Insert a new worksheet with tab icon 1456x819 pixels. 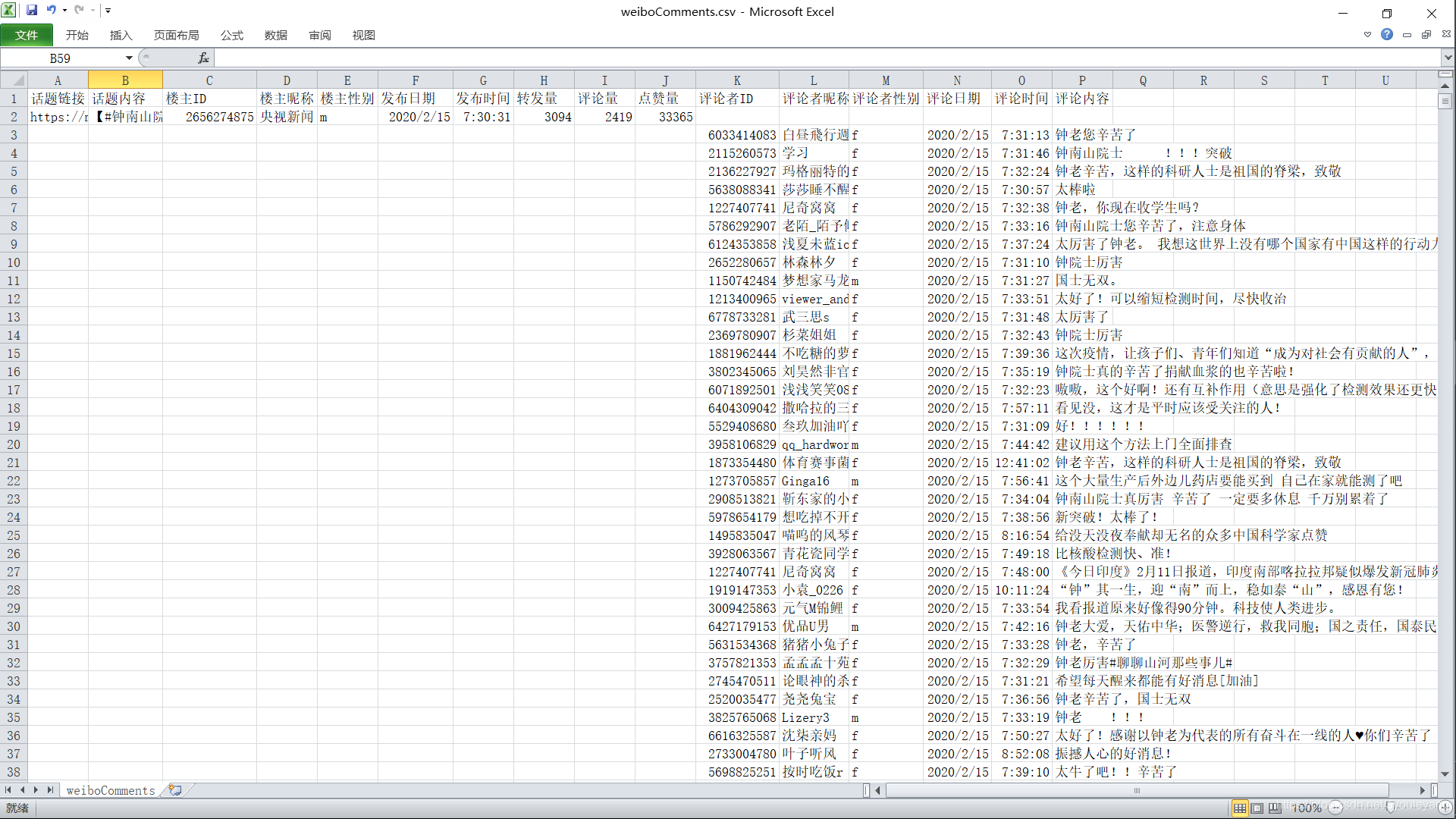coord(175,790)
